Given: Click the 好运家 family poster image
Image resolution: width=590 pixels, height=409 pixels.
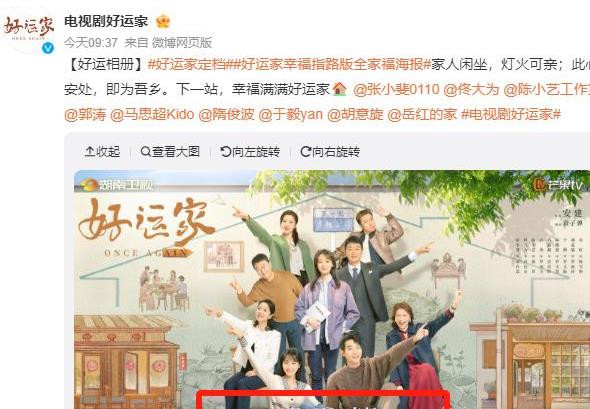Looking at the screenshot, I should [x=332, y=289].
